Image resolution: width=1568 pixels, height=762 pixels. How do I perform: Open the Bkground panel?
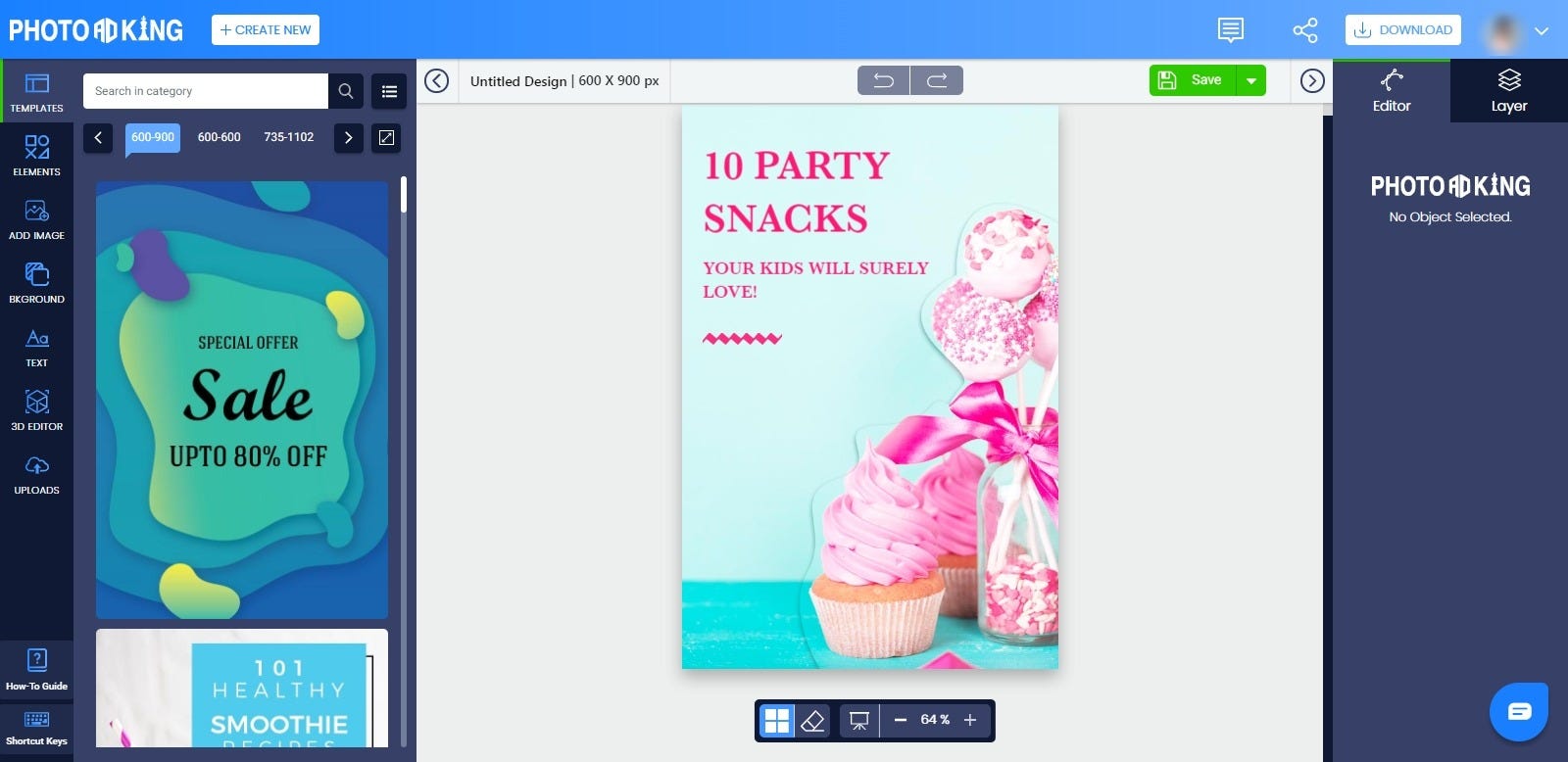[36, 282]
